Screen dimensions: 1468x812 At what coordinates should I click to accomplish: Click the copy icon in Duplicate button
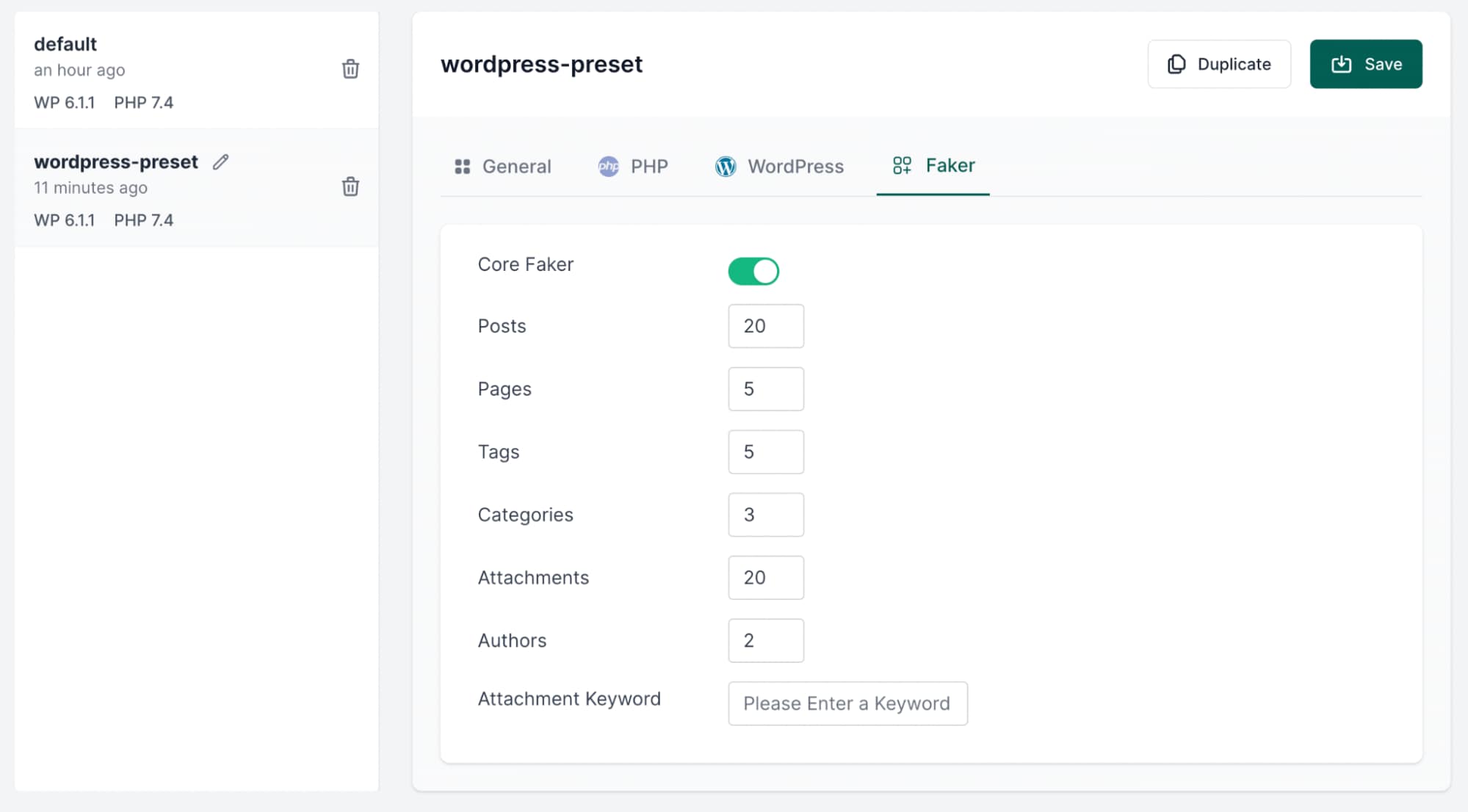pos(1176,65)
